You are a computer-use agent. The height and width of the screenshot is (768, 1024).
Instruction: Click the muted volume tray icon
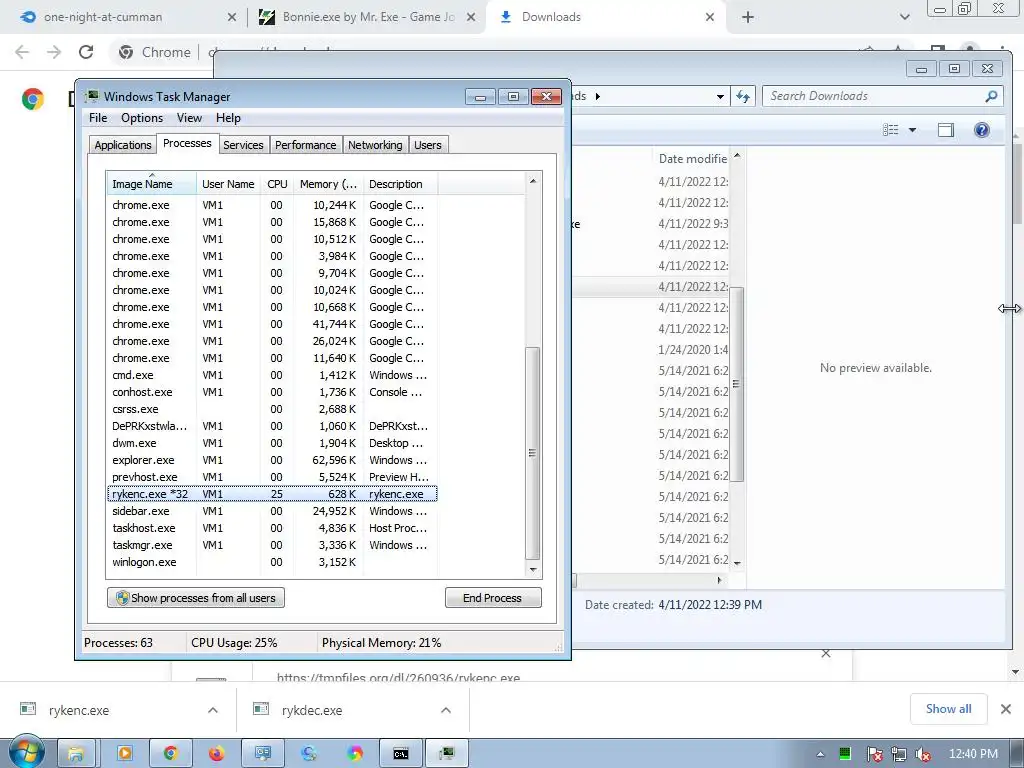coord(923,754)
